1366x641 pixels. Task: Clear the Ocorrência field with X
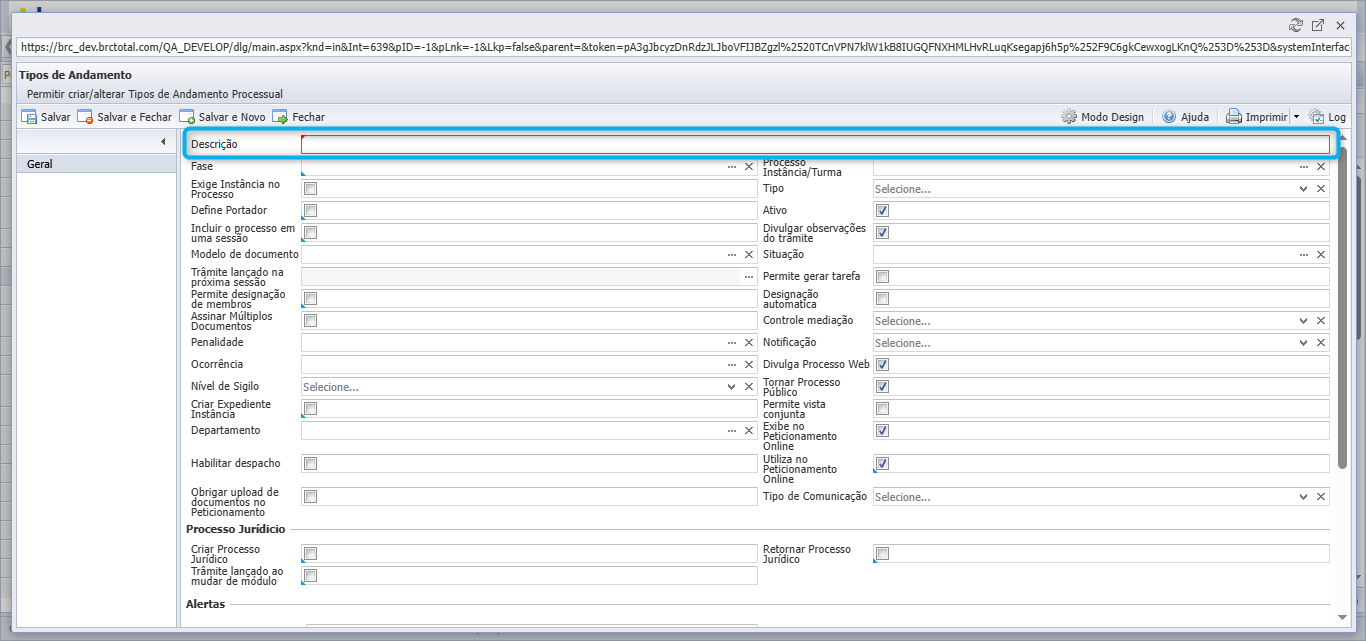coord(748,365)
